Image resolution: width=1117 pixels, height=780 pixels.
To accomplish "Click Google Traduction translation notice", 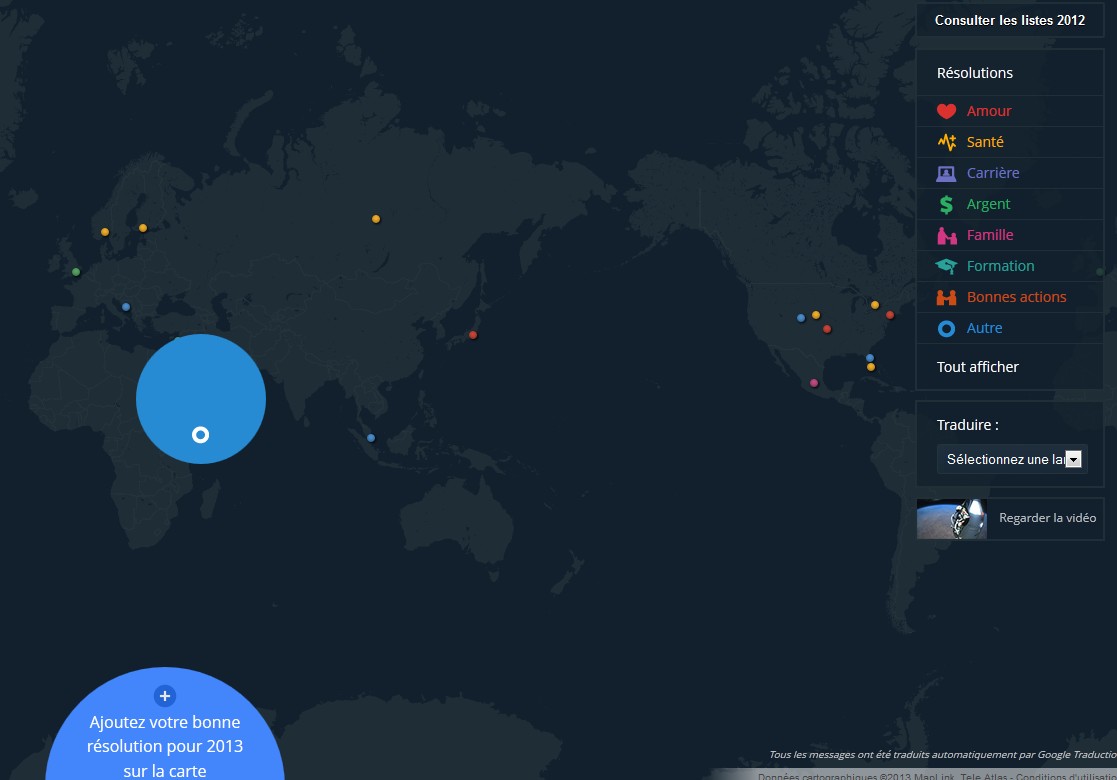I will coord(942,754).
